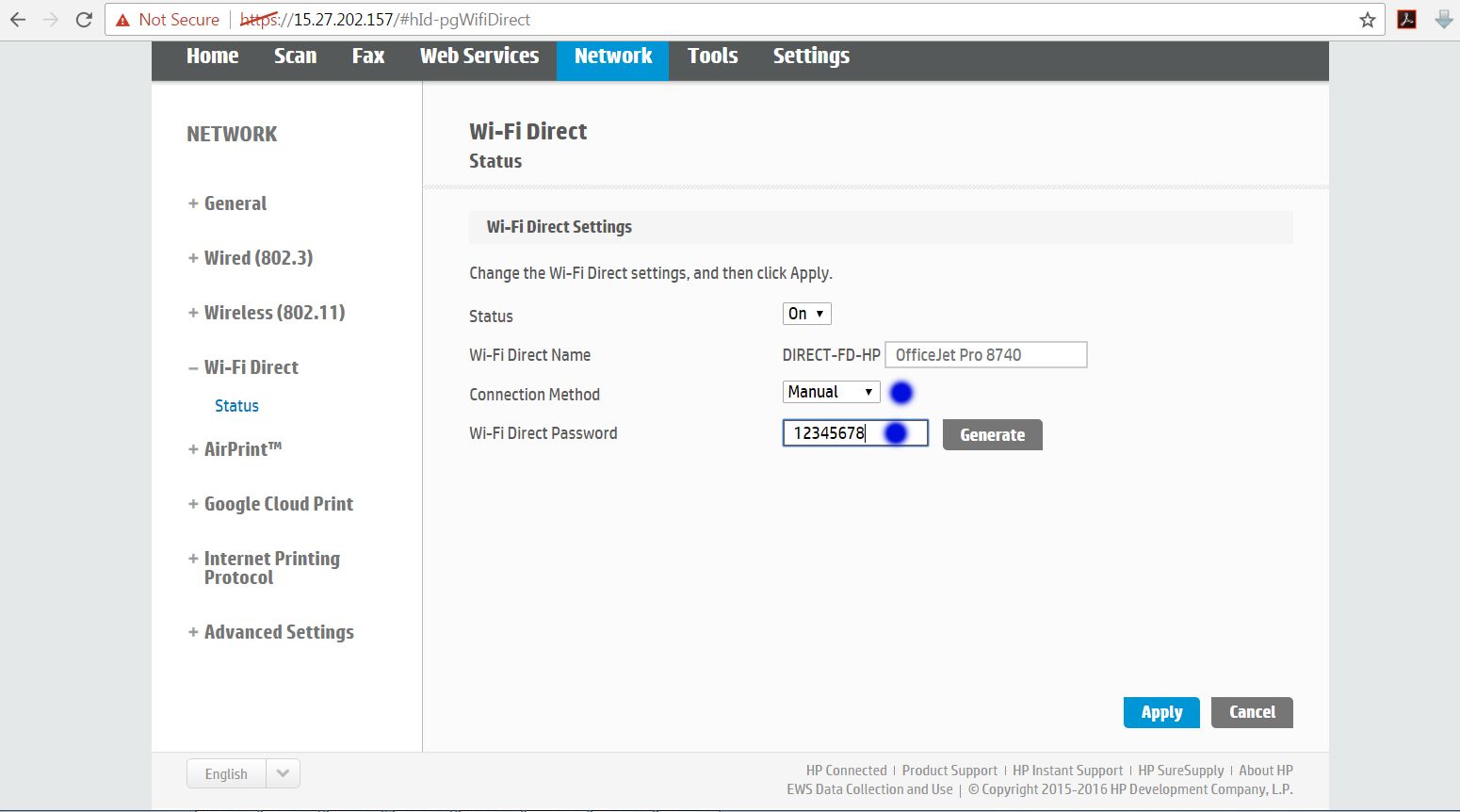
Task: Open the Status on/off dropdown
Action: click(x=806, y=314)
